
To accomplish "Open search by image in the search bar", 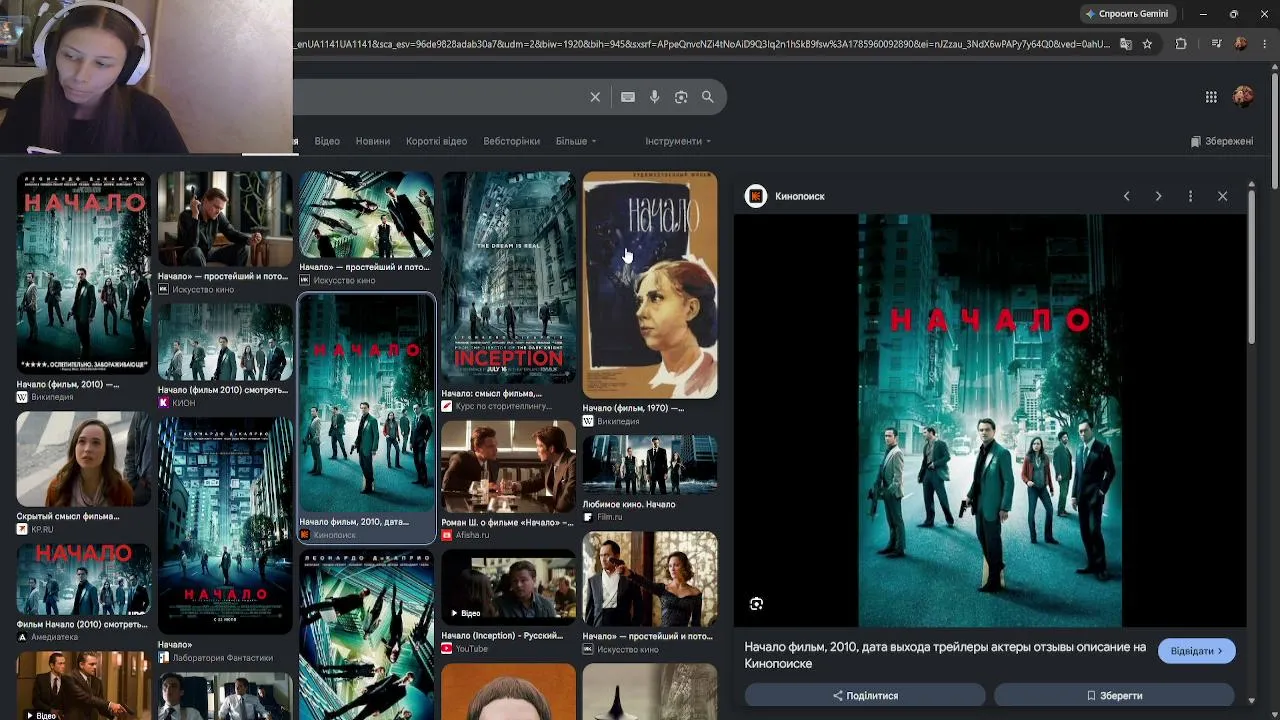I will 681,97.
